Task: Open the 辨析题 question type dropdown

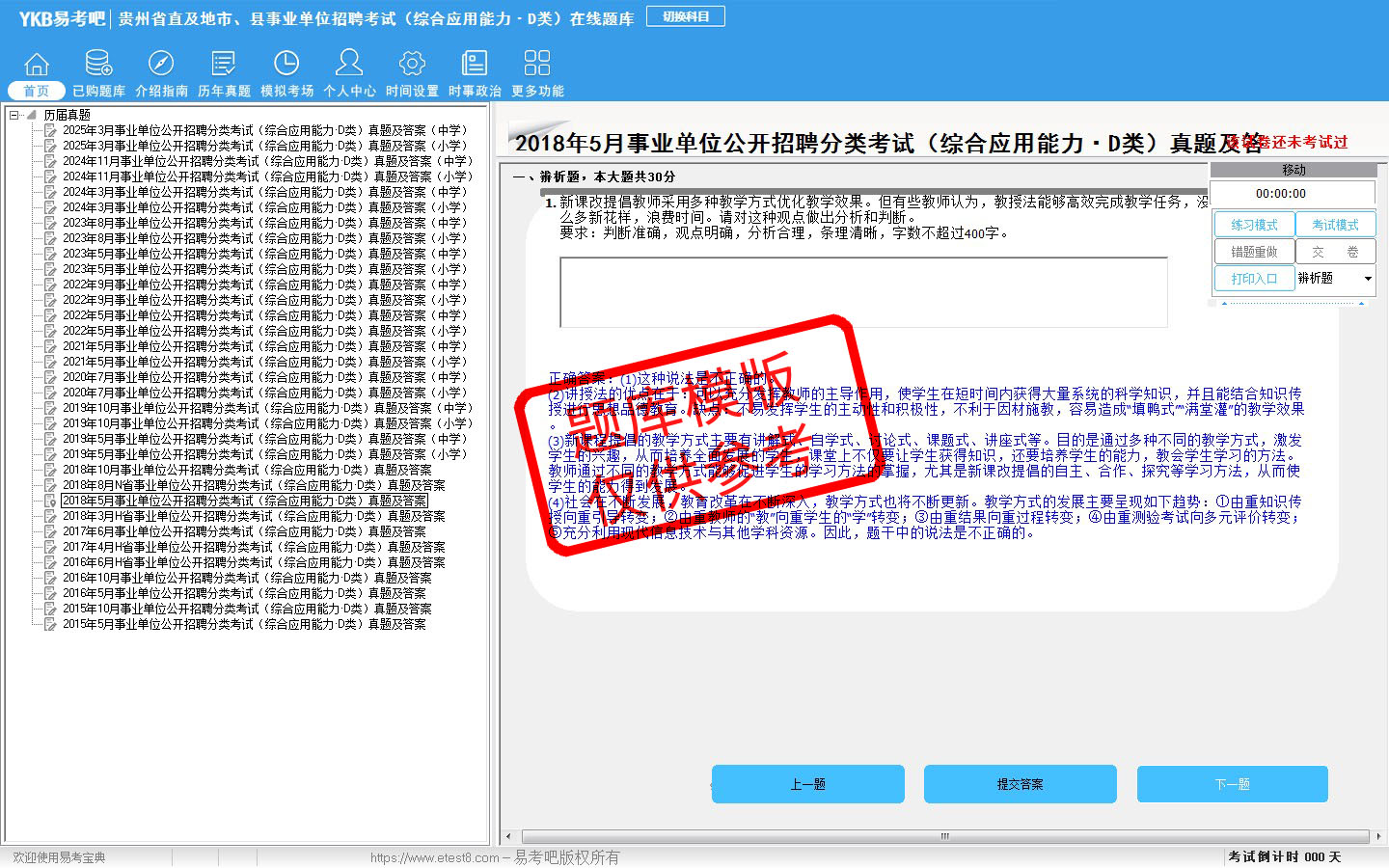Action: coord(1367,279)
